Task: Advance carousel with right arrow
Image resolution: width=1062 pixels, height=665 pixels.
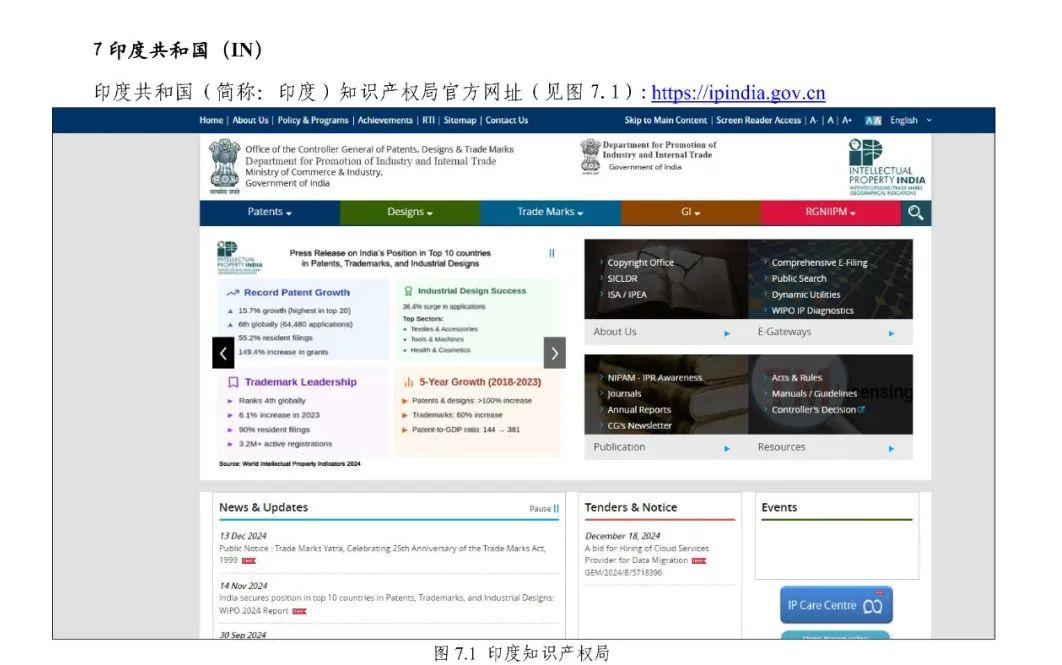Action: 554,353
